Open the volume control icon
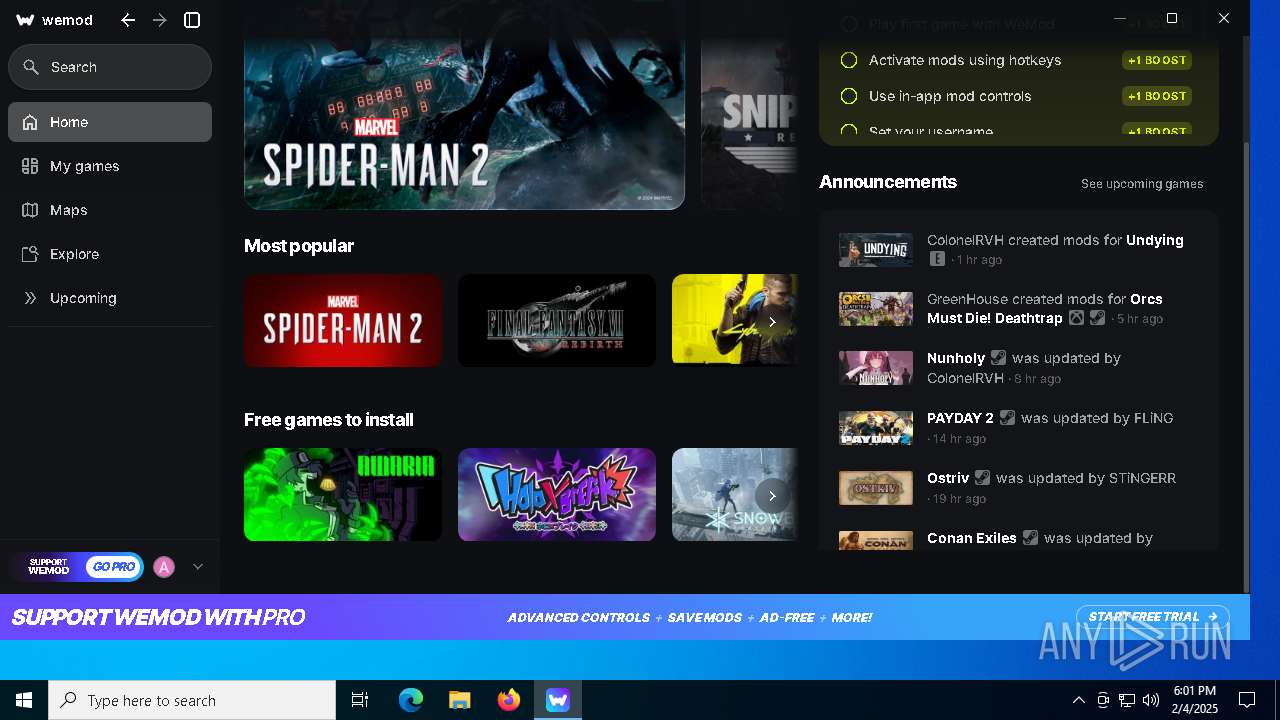Viewport: 1280px width, 720px height. tap(1151, 700)
